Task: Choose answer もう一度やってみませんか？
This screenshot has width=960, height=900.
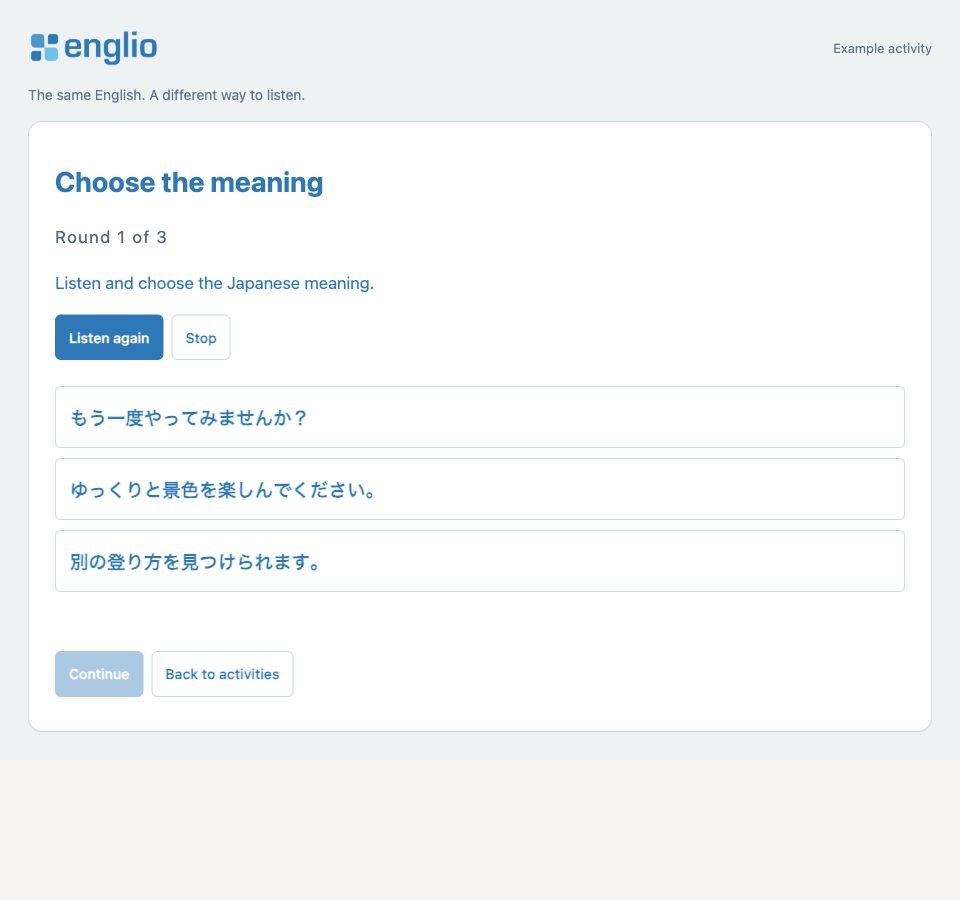Action: (x=480, y=417)
